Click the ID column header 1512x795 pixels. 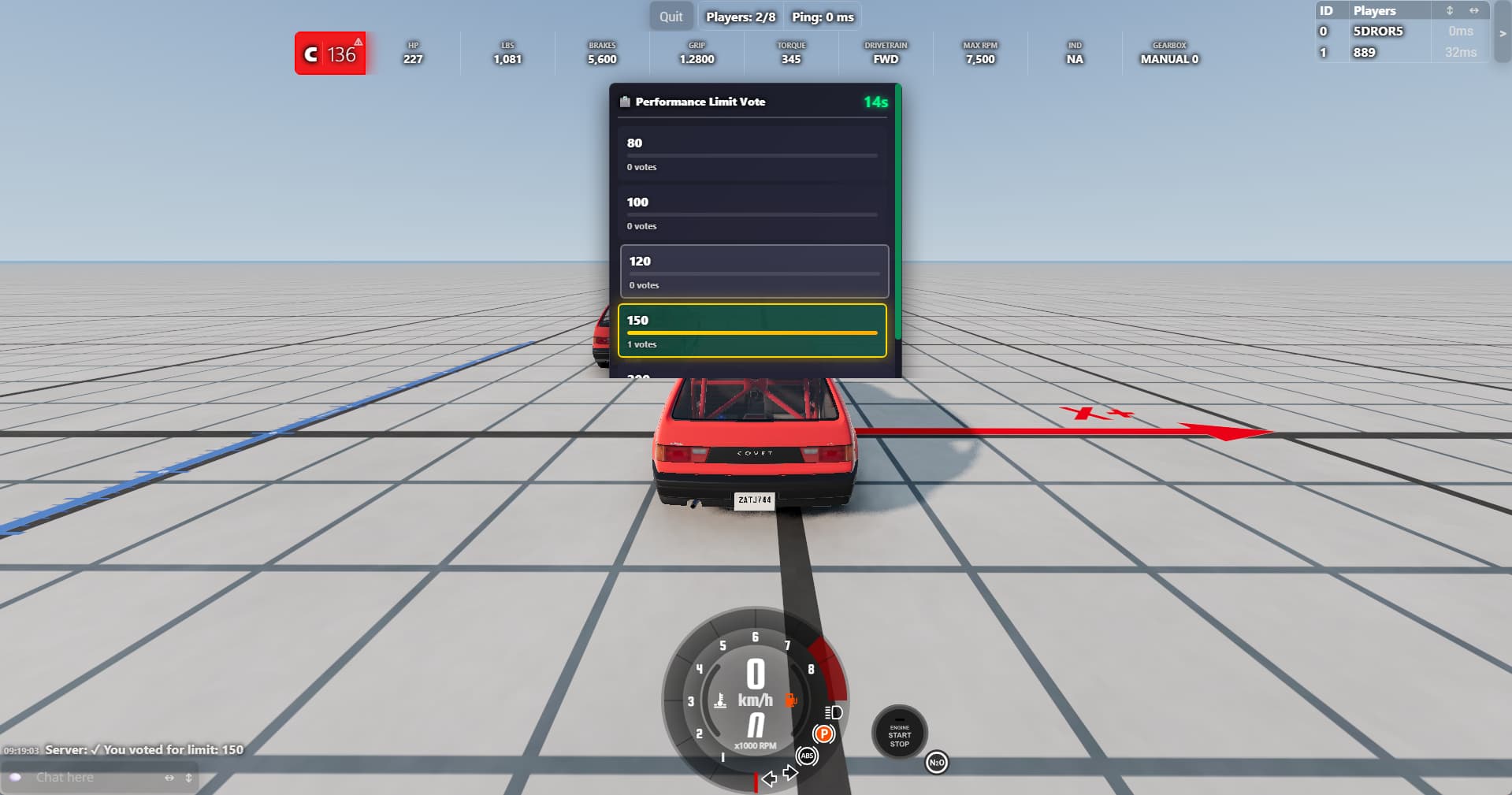pyautogui.click(x=1326, y=11)
